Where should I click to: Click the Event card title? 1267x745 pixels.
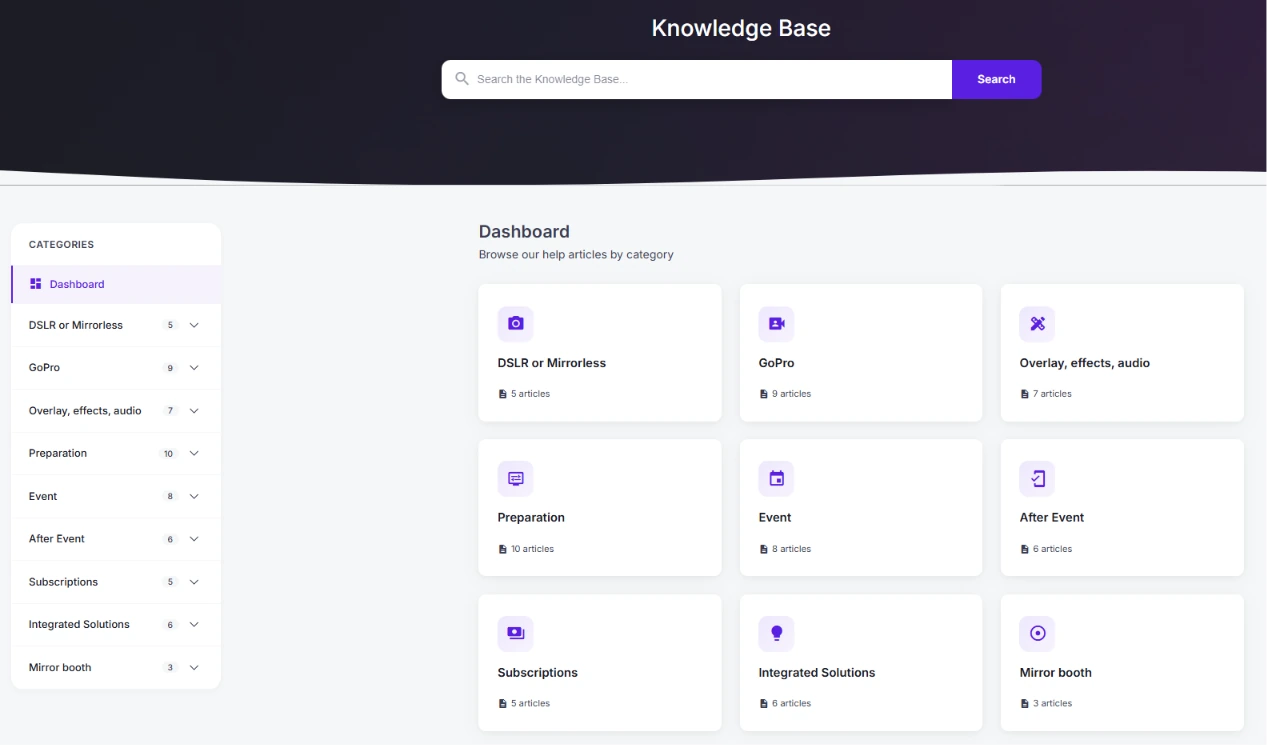click(775, 517)
